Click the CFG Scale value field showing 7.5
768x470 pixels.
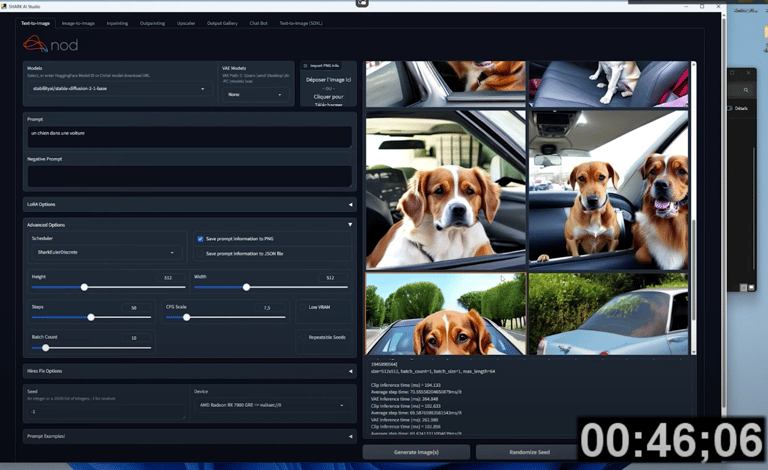[267, 308]
